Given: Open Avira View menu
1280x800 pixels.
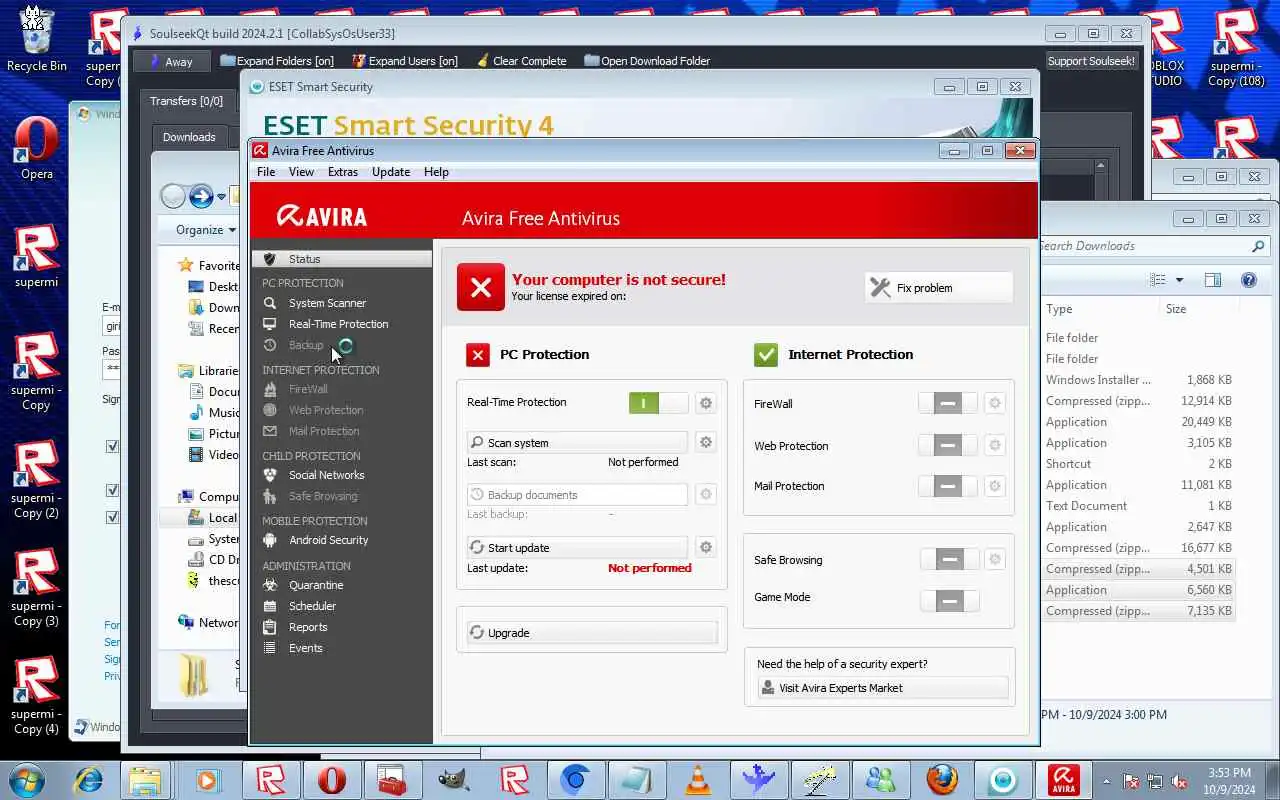Looking at the screenshot, I should pyautogui.click(x=301, y=172).
